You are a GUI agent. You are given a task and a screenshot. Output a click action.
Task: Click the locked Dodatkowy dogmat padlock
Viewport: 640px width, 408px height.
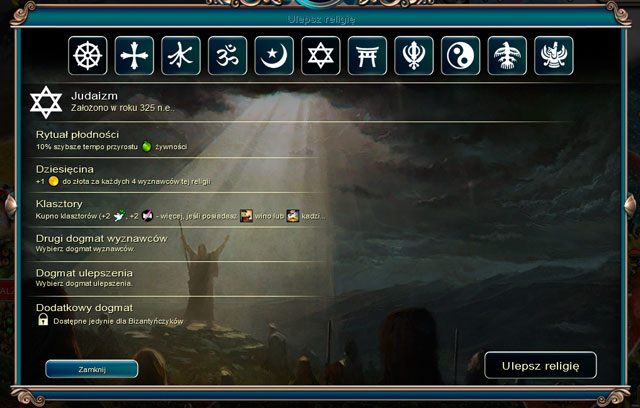pos(43,319)
